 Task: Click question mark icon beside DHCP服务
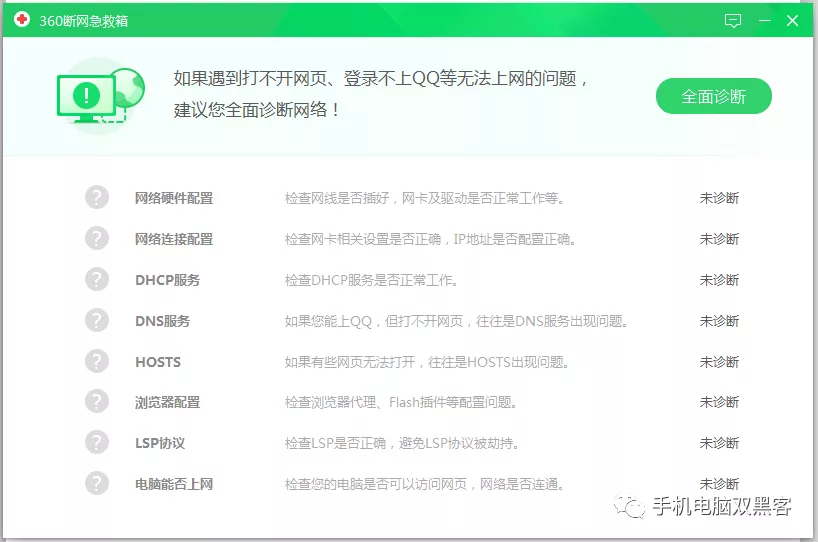[97, 279]
